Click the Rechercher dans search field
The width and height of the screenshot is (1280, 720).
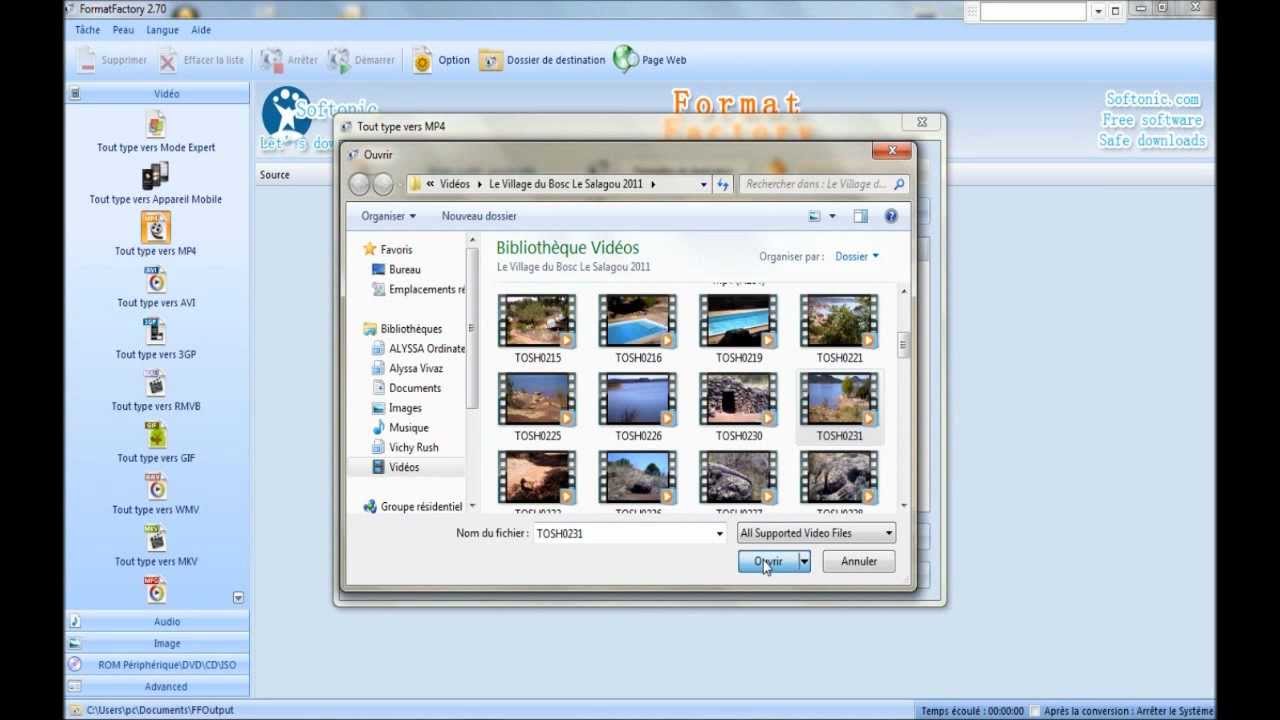(816, 184)
